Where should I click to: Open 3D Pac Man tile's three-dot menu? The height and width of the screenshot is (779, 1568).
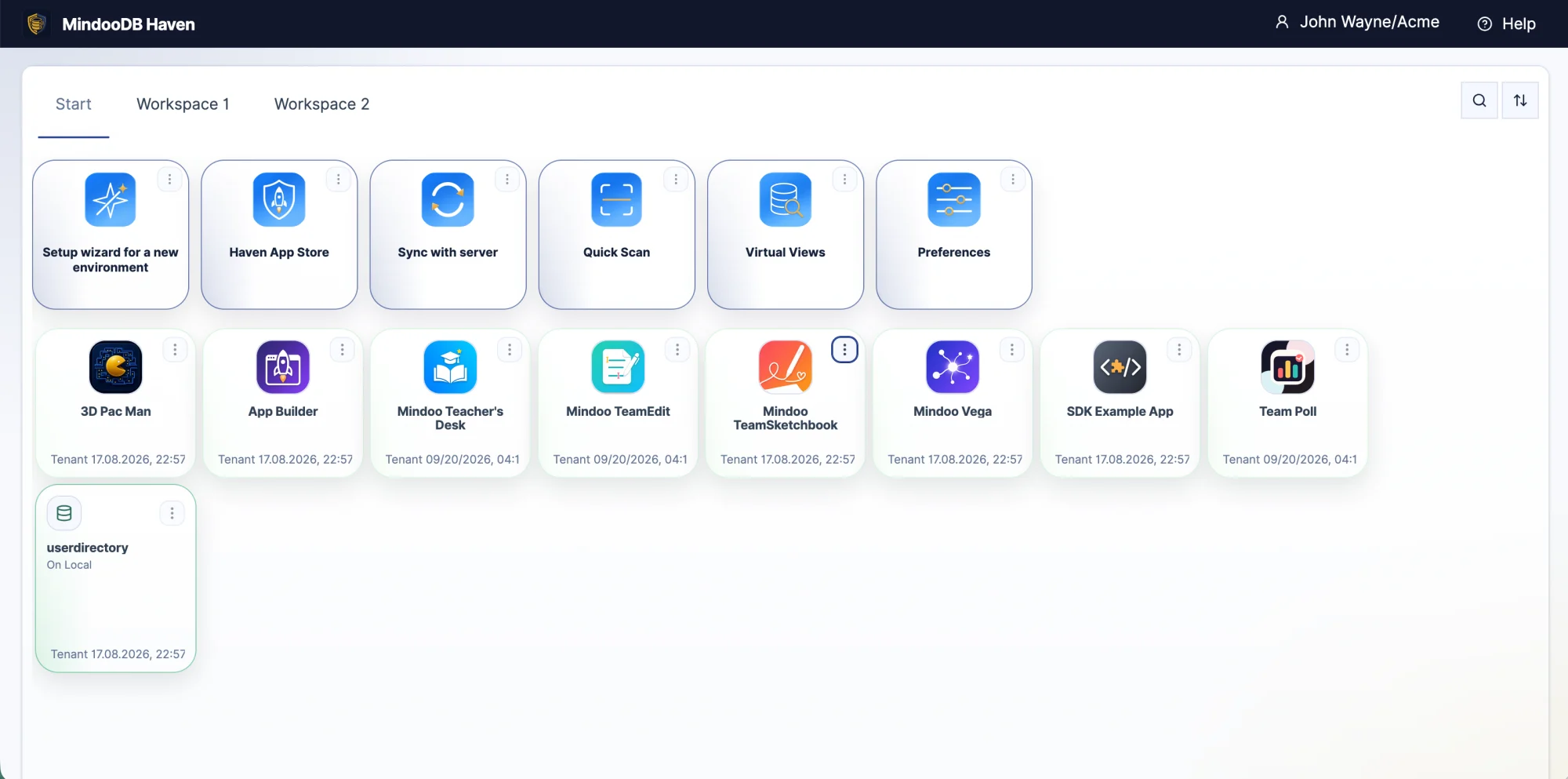coord(175,350)
